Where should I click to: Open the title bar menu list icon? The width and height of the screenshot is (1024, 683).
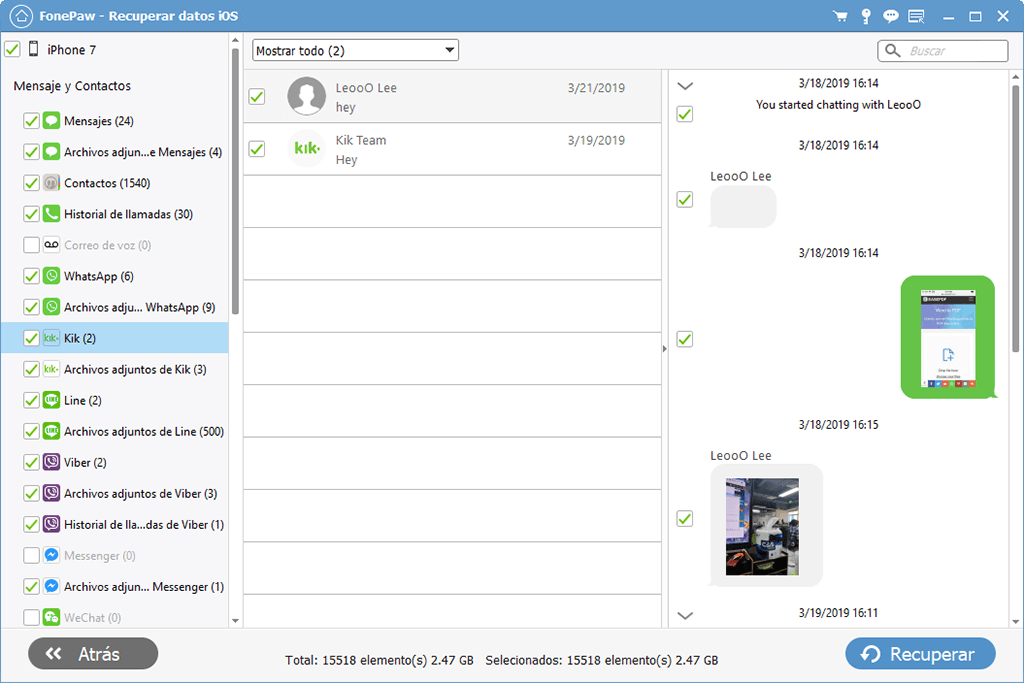pos(916,16)
